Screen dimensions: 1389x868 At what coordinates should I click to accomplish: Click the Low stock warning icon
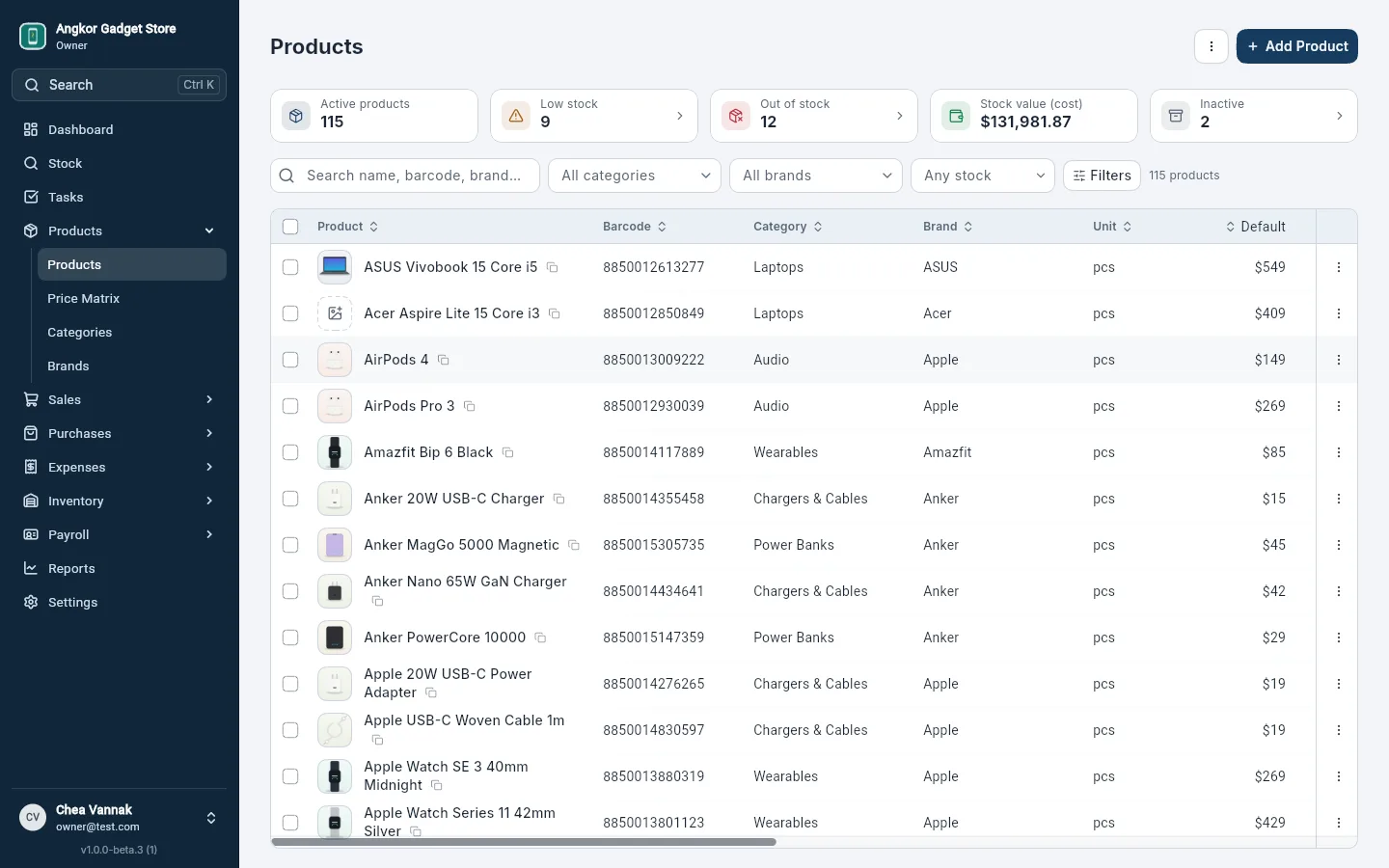point(516,116)
